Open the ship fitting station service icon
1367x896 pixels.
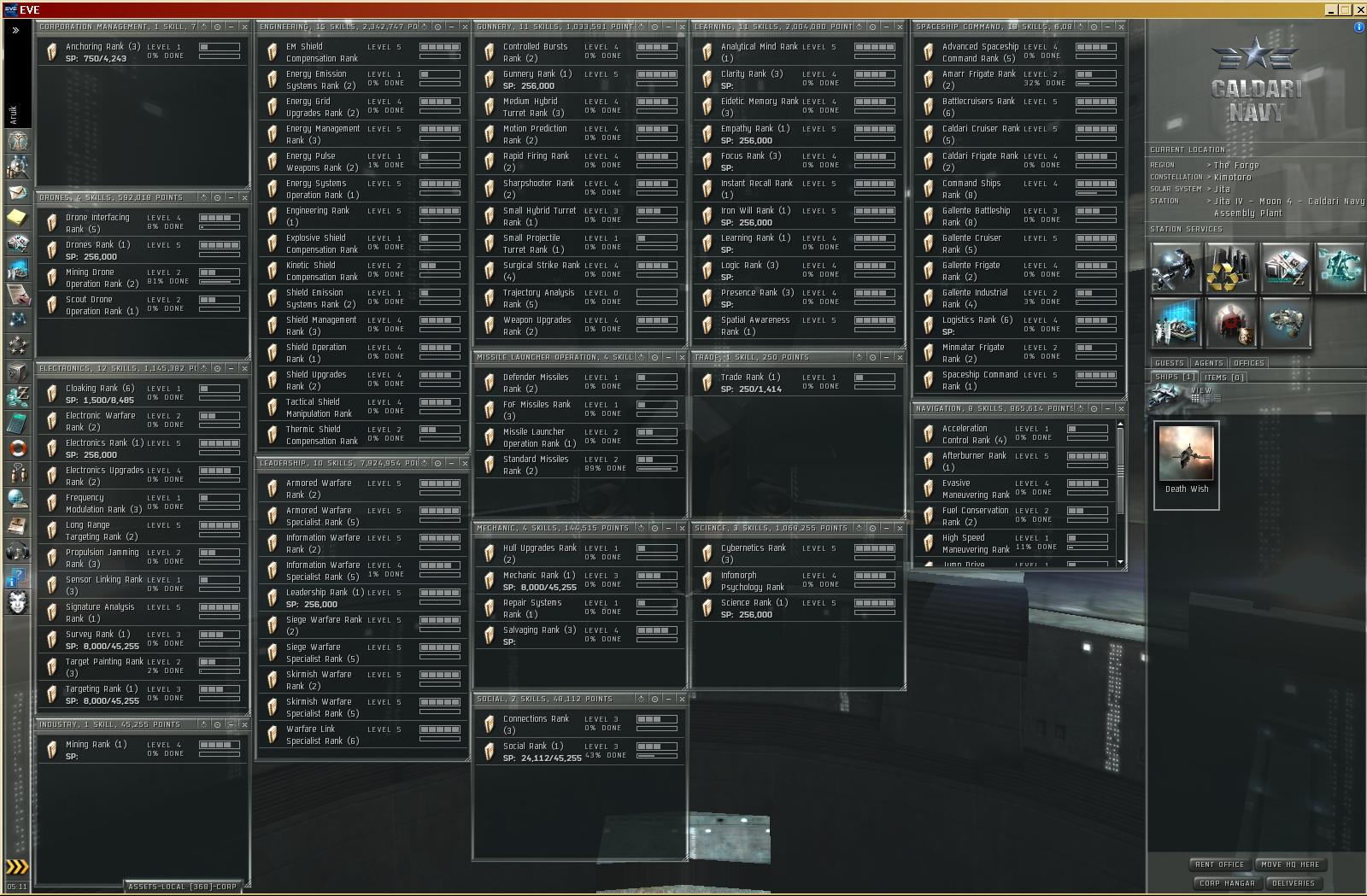pyautogui.click(x=1285, y=321)
